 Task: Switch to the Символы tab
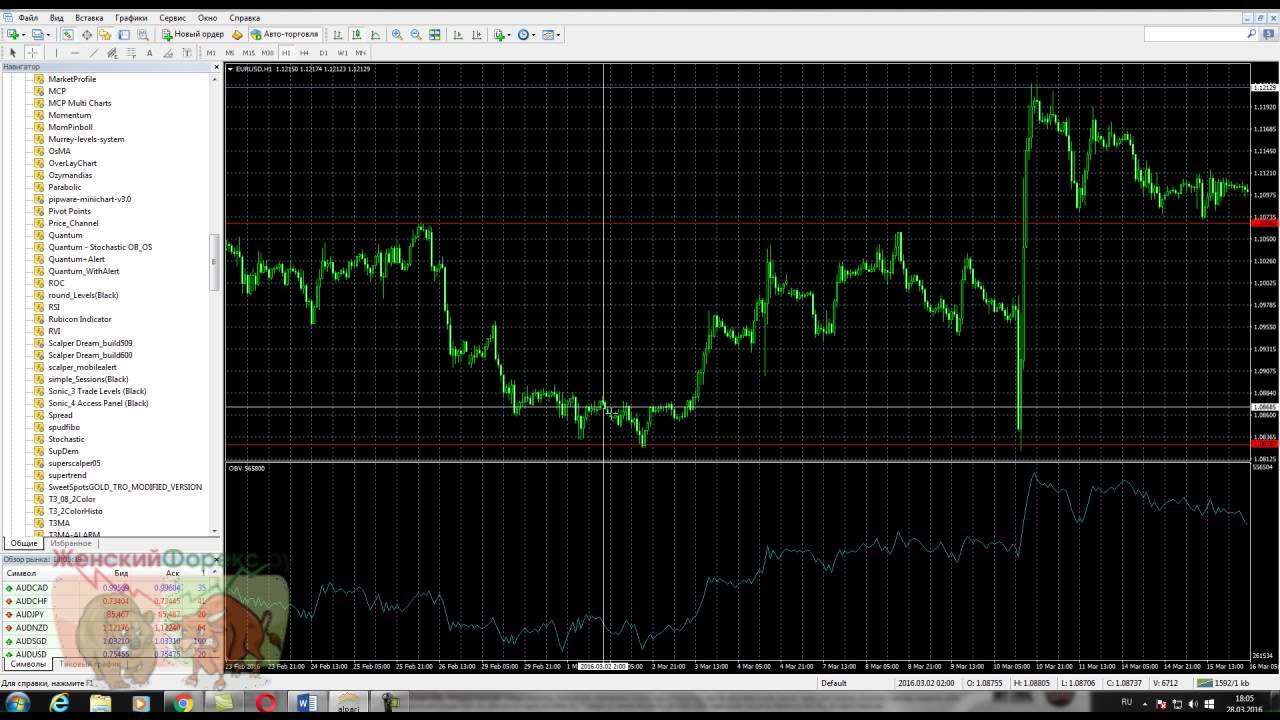pyautogui.click(x=28, y=664)
